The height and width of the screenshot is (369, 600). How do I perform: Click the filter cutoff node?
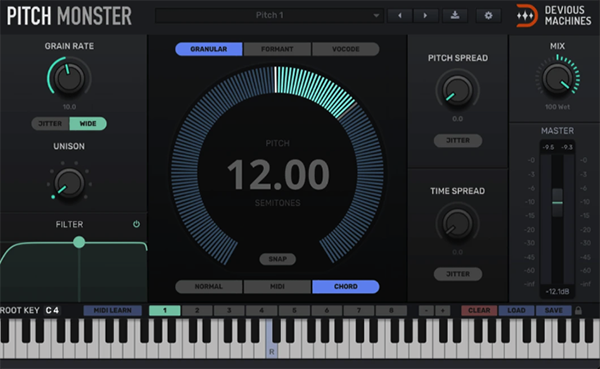[79, 242]
